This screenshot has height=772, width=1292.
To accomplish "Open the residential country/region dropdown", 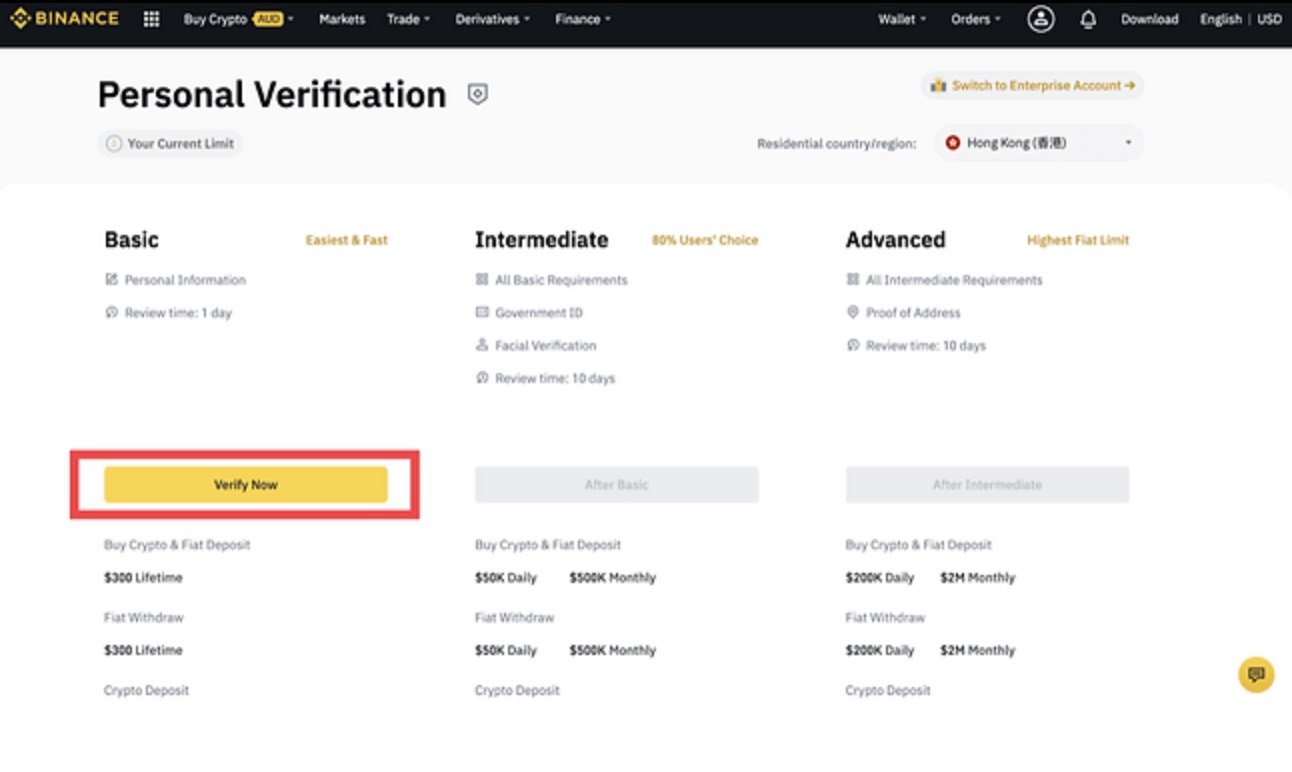I will pyautogui.click(x=1040, y=143).
